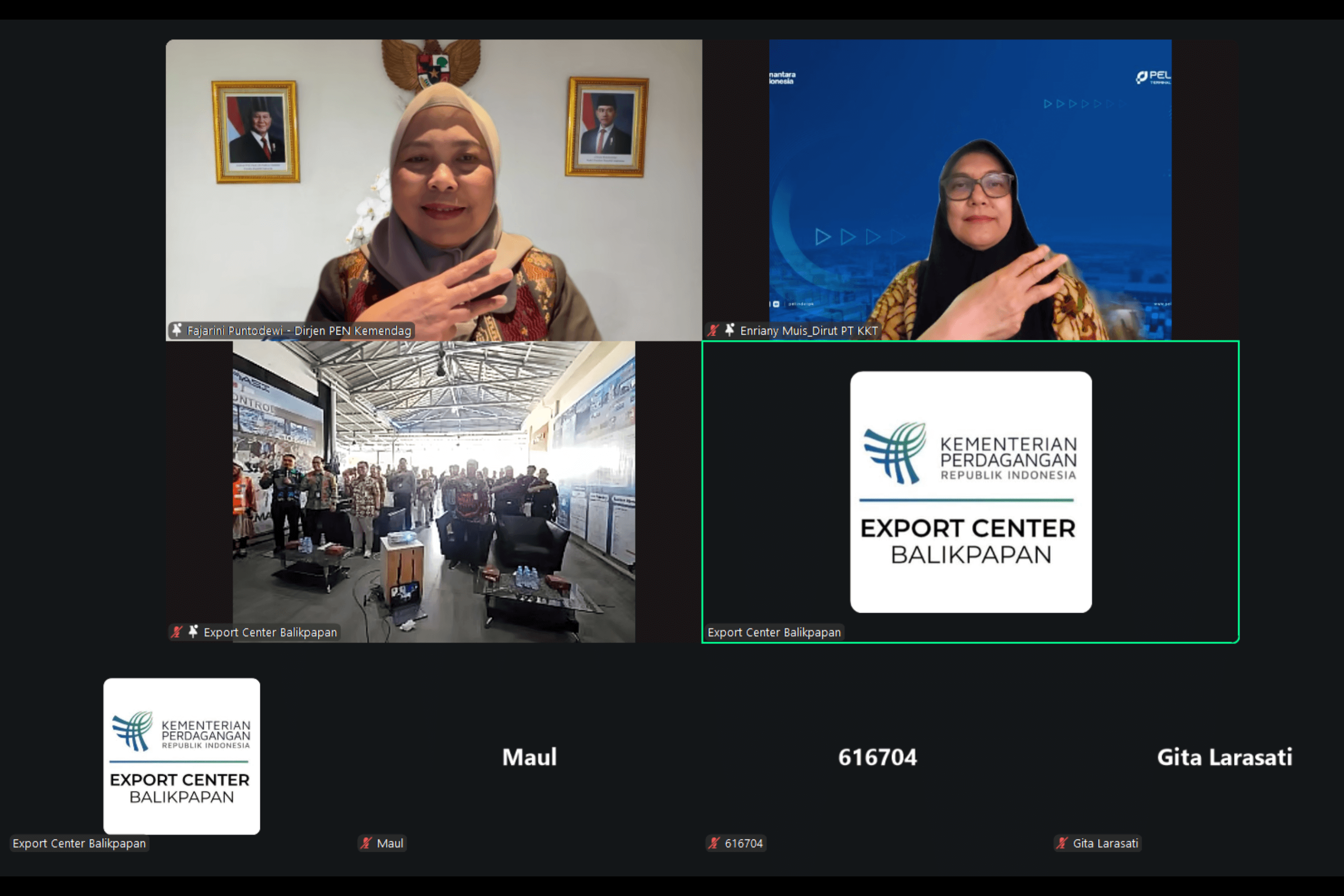Click the muted mic icon for participant 616704

point(714,843)
